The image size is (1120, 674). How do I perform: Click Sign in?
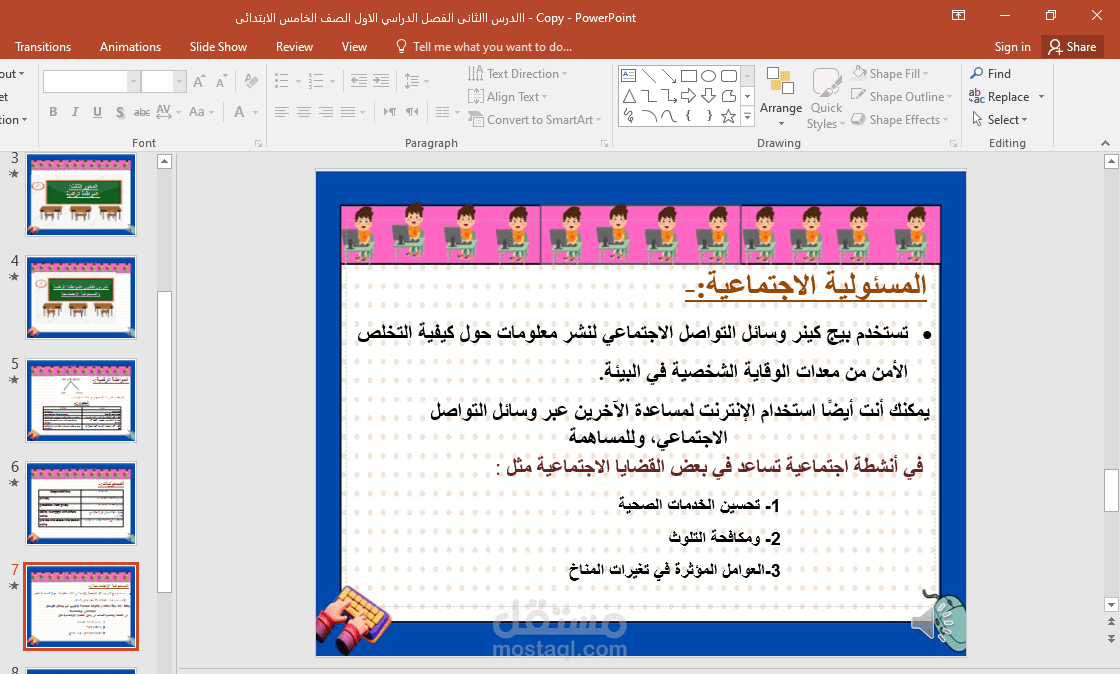point(1012,46)
